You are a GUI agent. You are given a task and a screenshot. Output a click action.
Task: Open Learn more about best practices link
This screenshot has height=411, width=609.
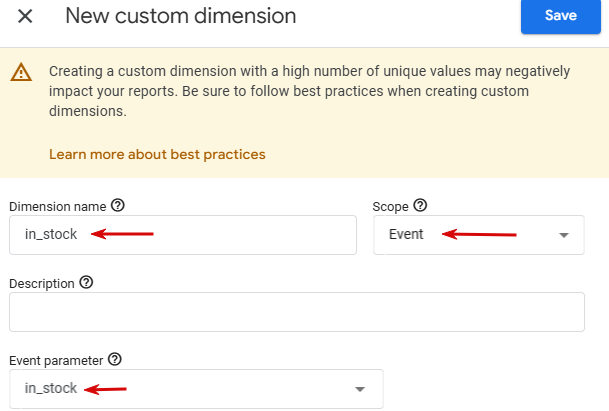[x=157, y=154]
